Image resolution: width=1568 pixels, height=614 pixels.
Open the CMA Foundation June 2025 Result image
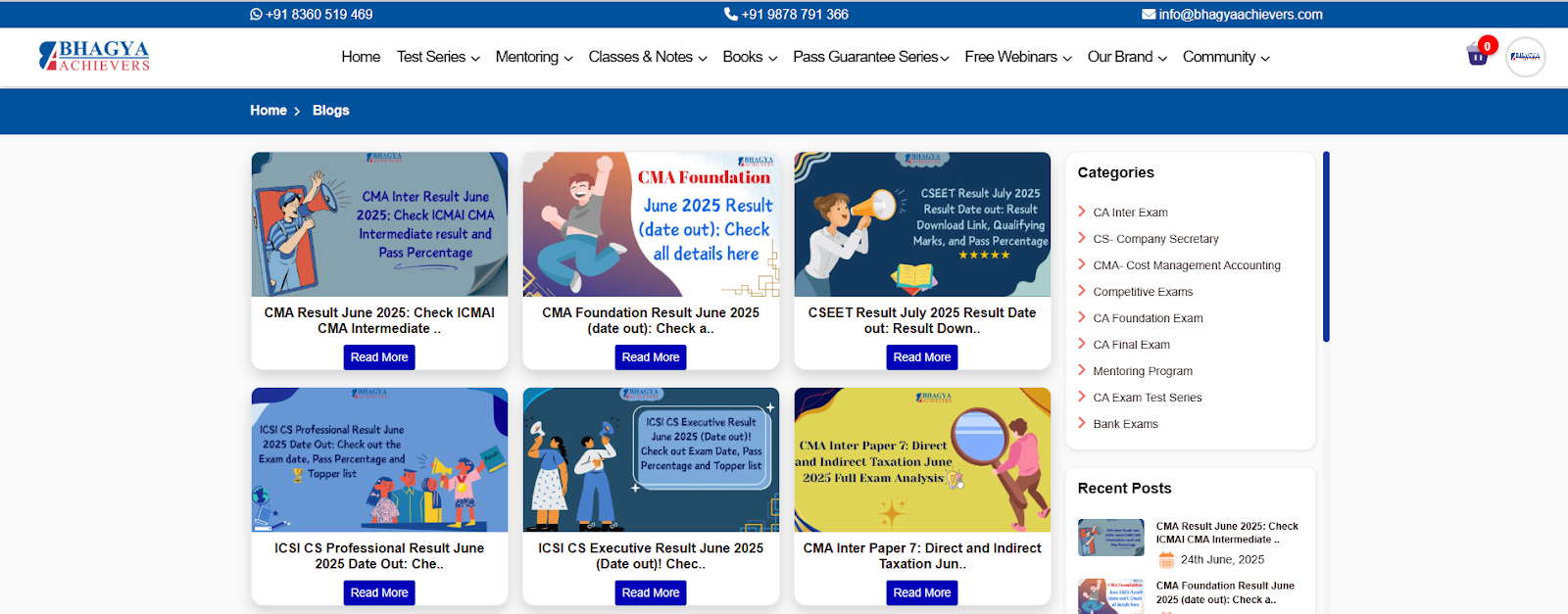pyautogui.click(x=651, y=224)
